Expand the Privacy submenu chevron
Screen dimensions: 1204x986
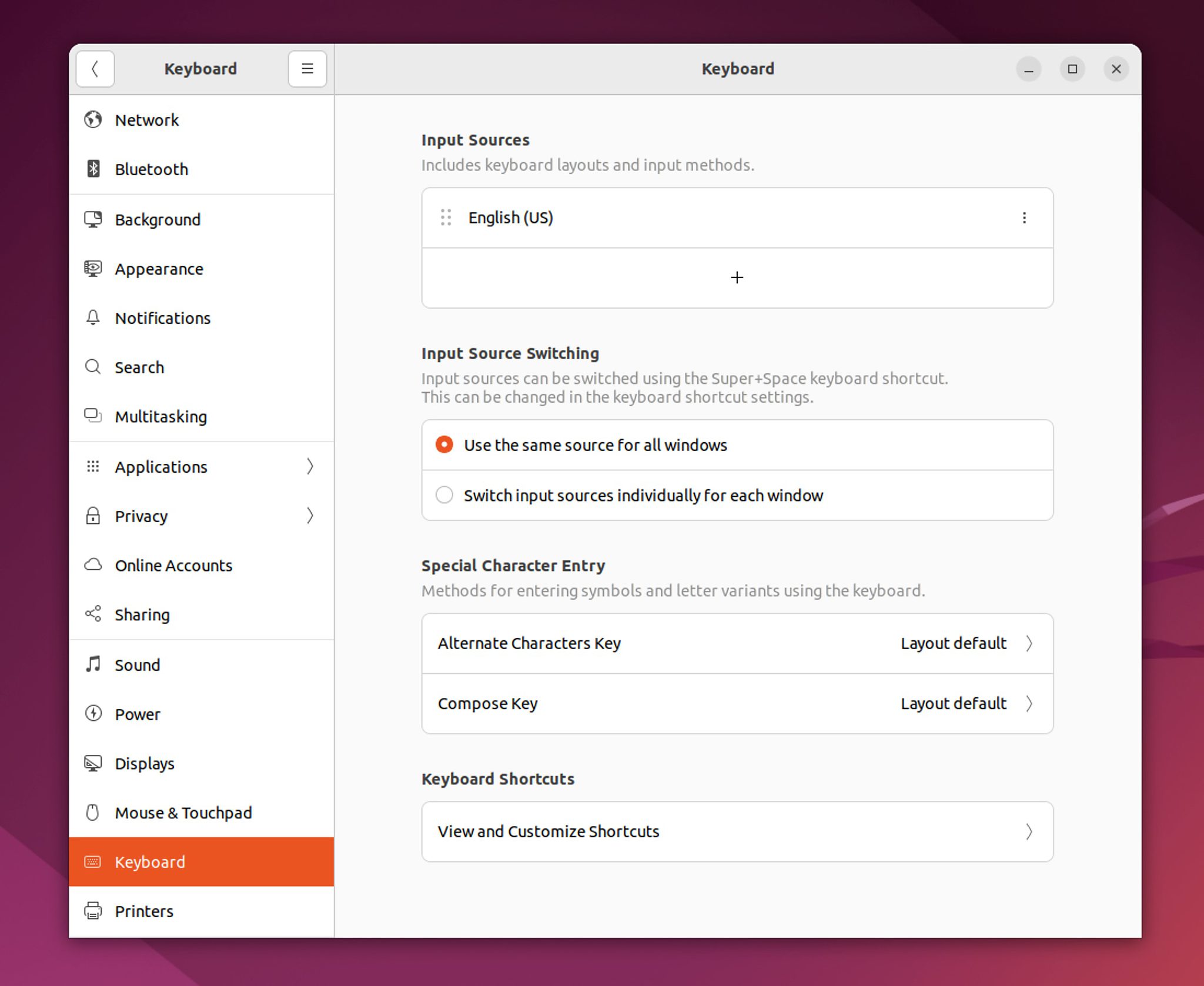coord(310,516)
